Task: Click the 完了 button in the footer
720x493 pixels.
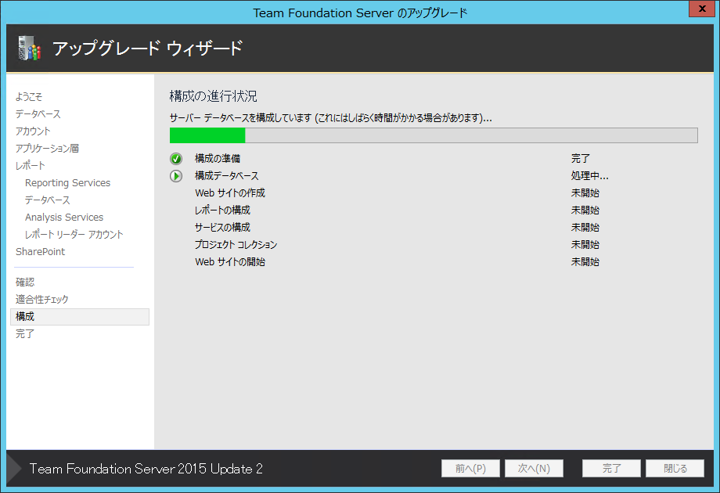Action: coord(611,468)
